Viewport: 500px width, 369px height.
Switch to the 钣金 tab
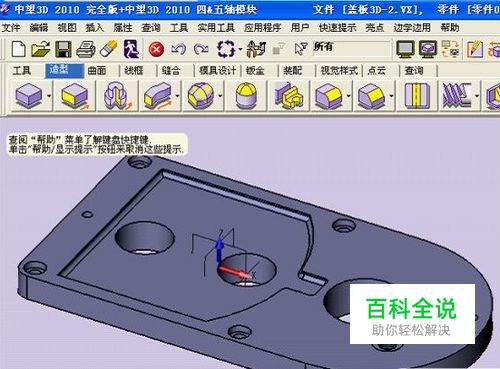255,70
